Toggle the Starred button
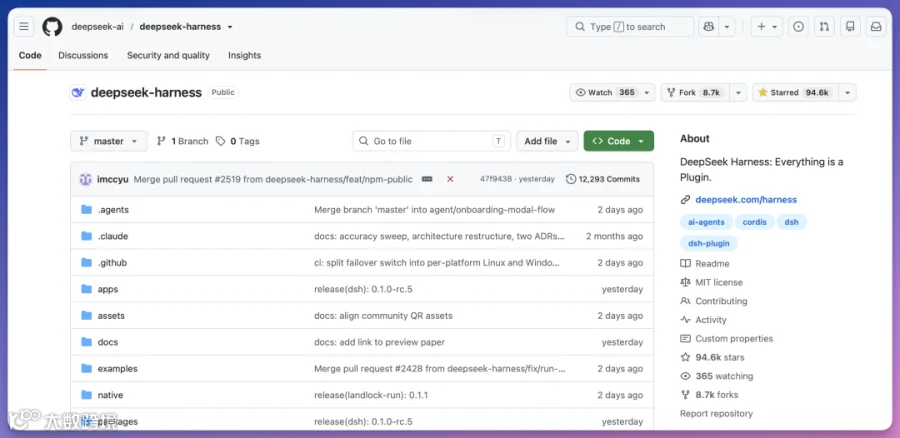Viewport: 900px width, 438px height. [x=796, y=92]
